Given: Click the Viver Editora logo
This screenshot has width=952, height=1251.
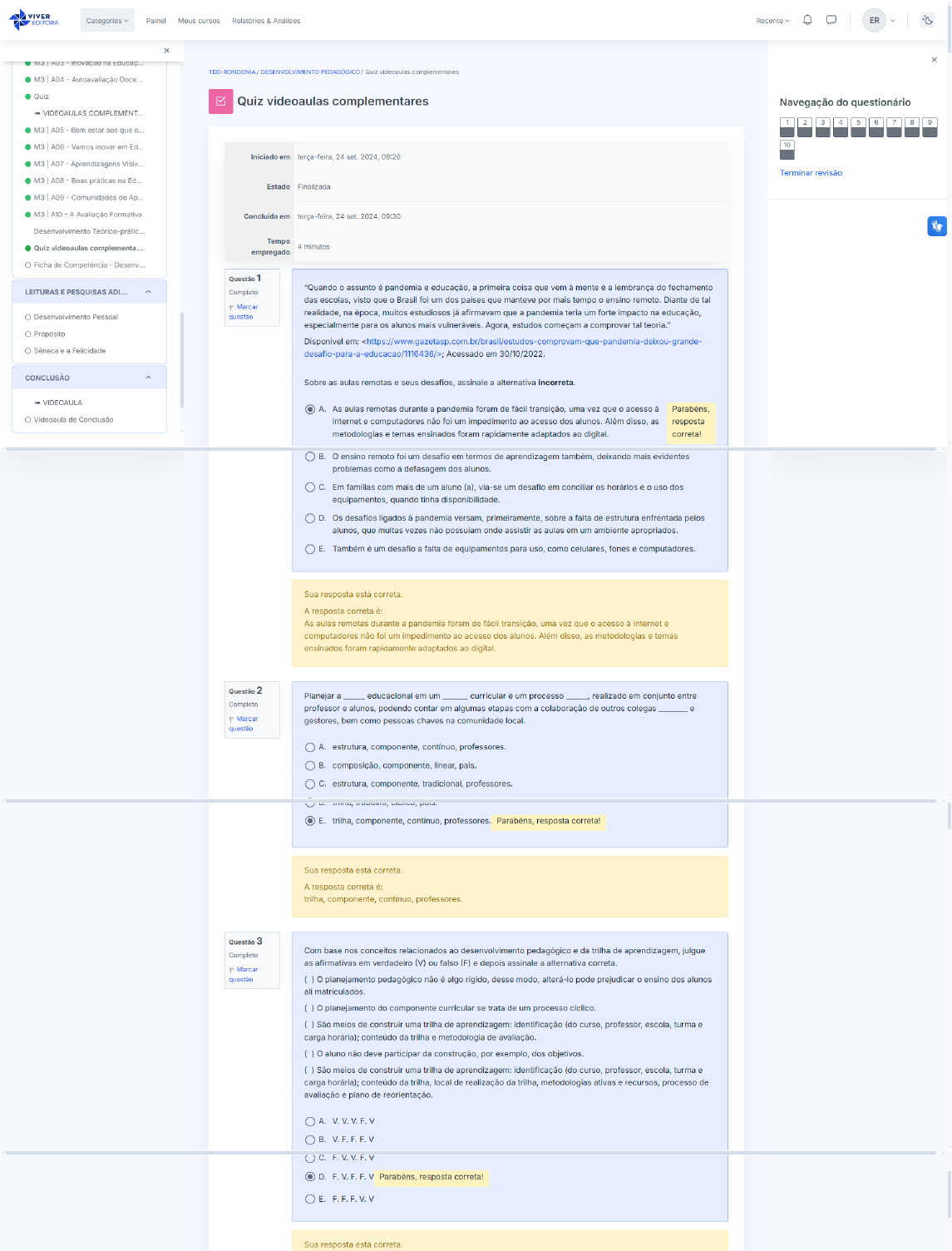Looking at the screenshot, I should (x=34, y=20).
